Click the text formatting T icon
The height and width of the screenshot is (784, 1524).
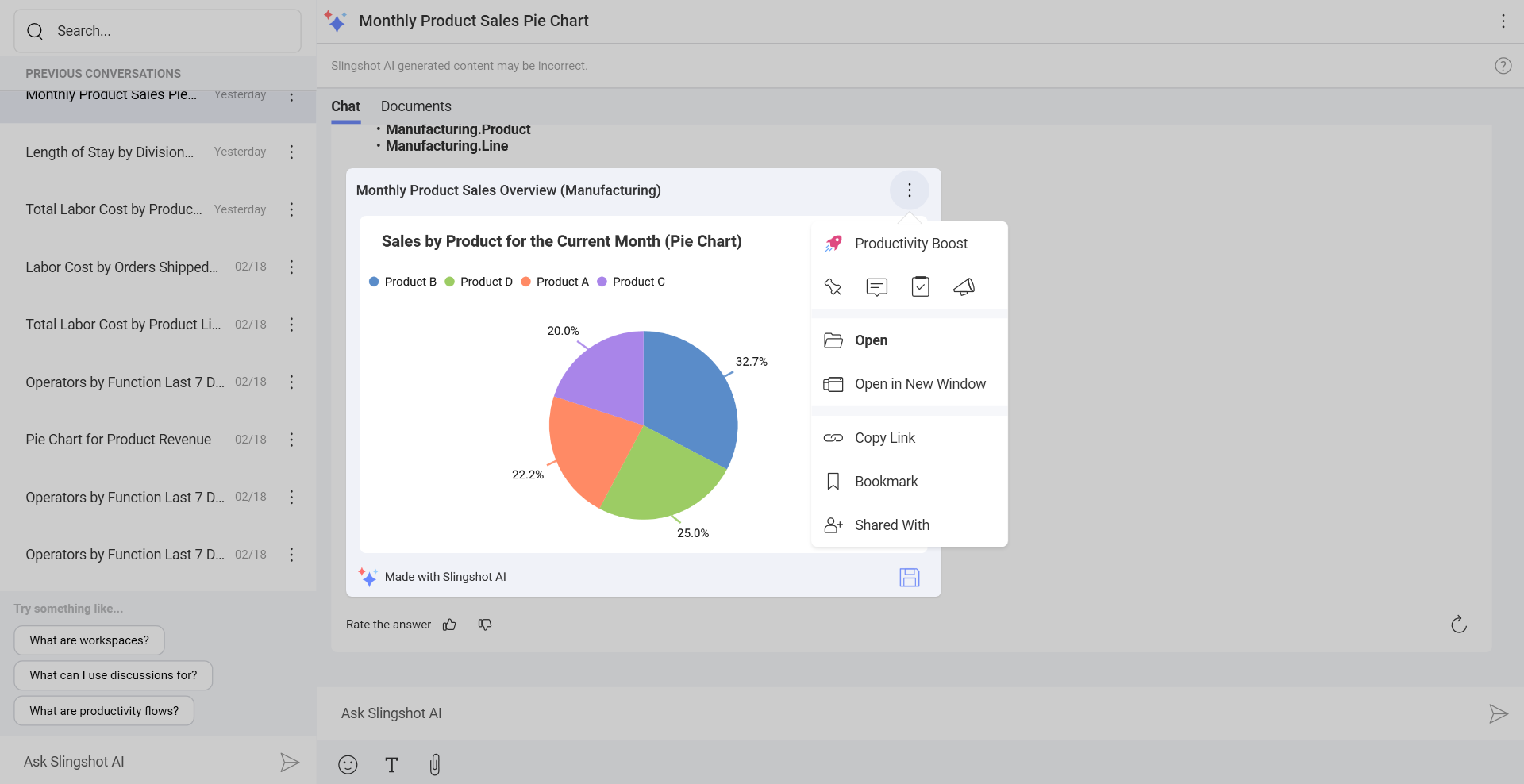click(x=391, y=764)
